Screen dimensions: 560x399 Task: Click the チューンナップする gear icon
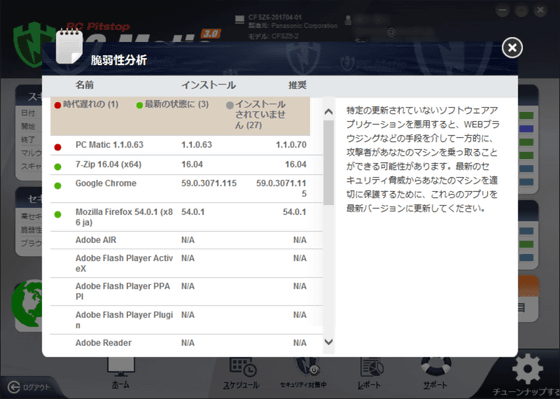(x=528, y=369)
